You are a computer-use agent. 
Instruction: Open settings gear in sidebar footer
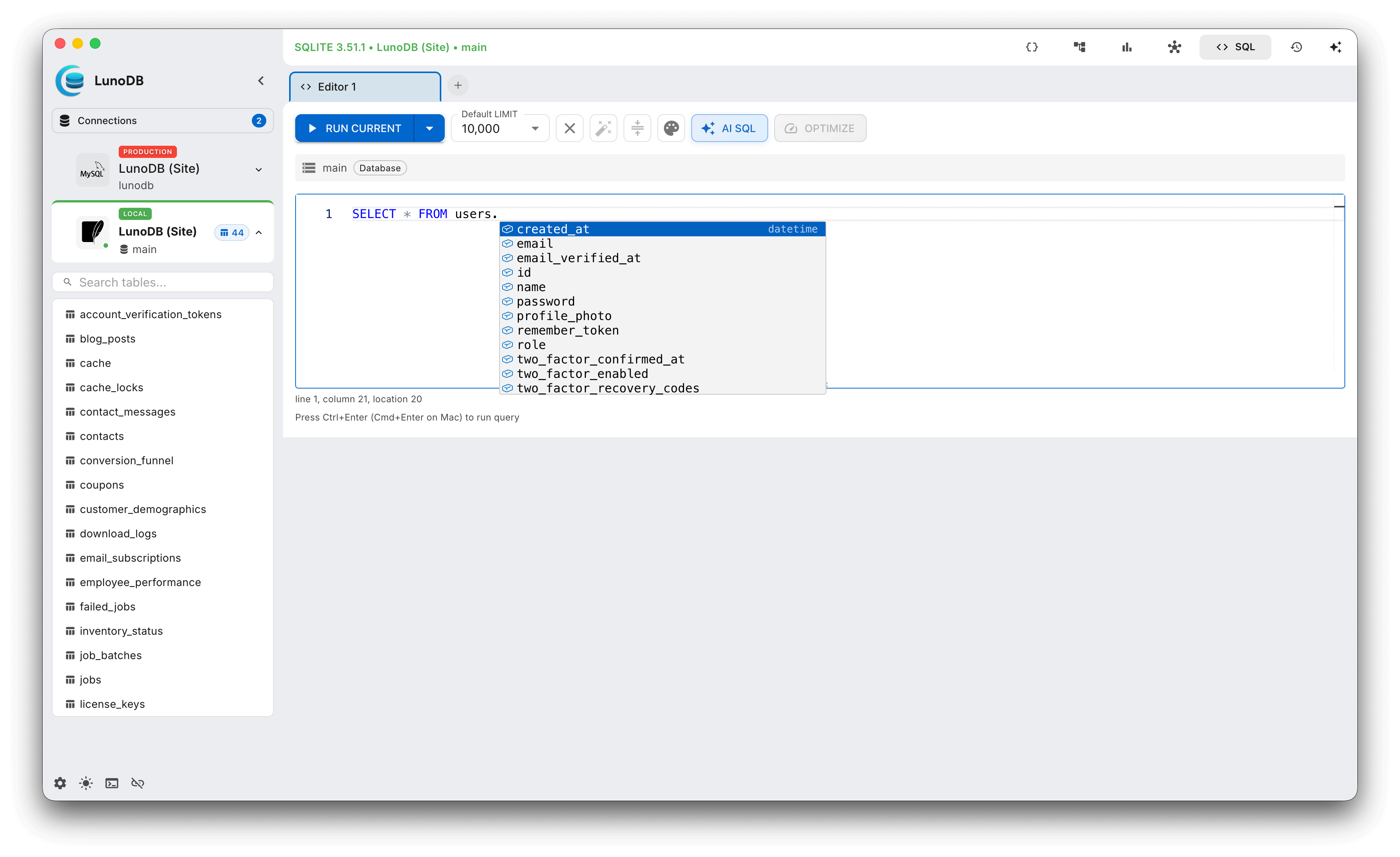60,783
